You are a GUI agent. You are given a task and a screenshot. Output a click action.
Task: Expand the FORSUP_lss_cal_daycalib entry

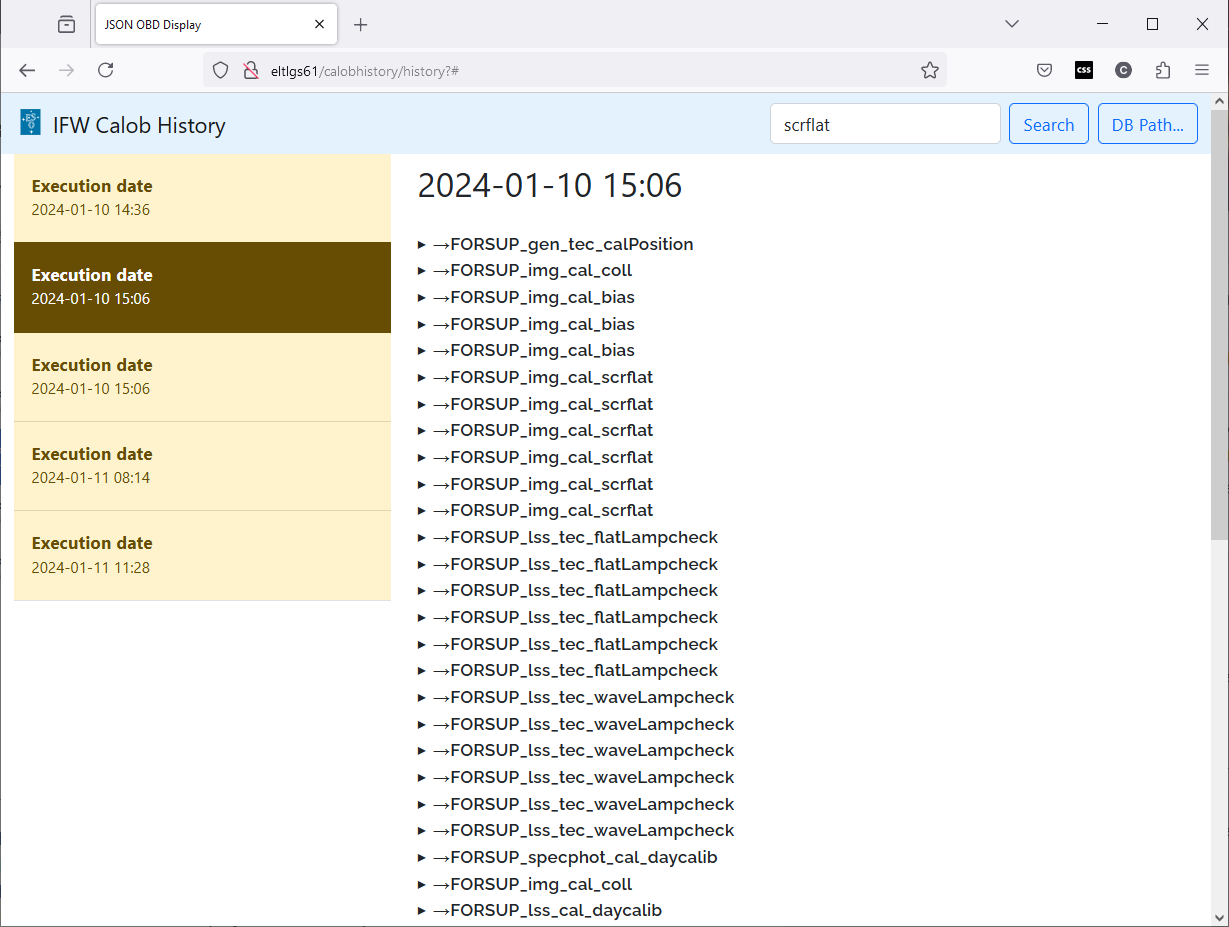(x=546, y=910)
